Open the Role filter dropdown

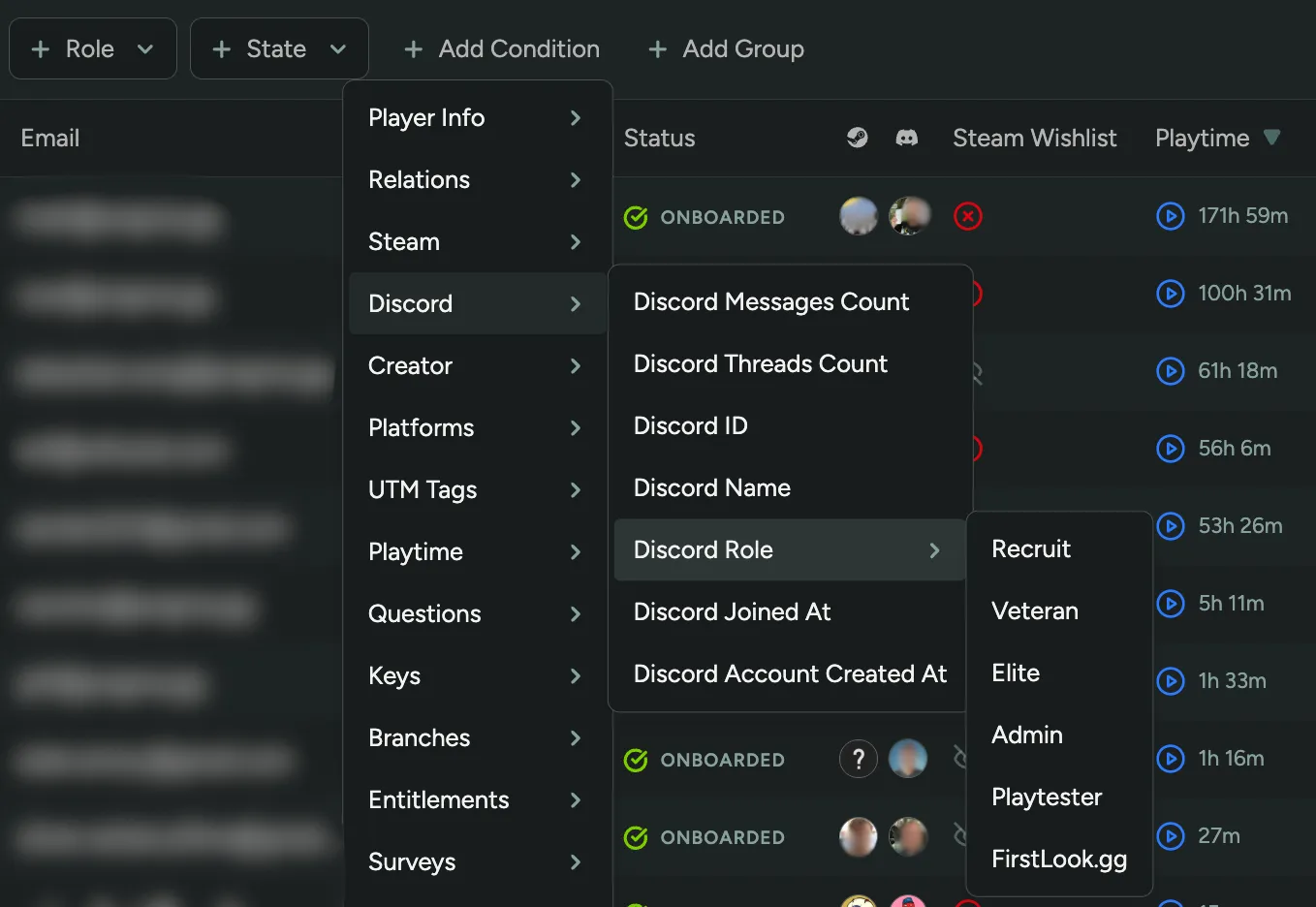point(92,47)
